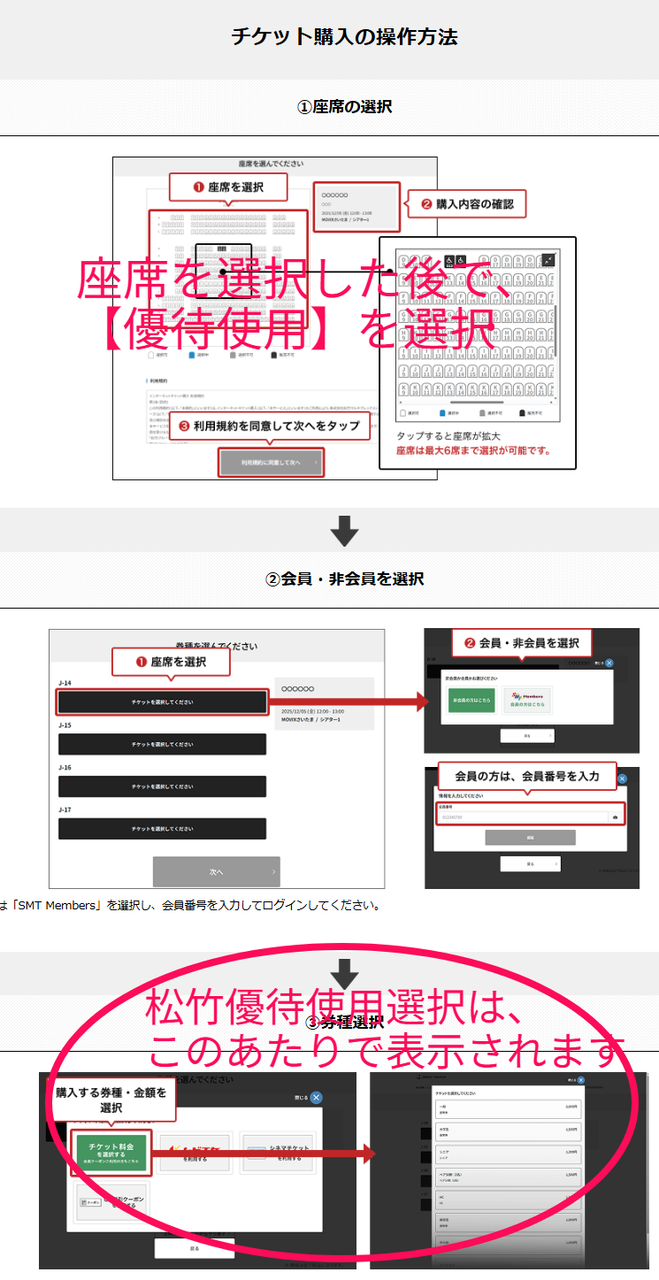Viewport: 659px width, 1280px height.
Task: Click the collapse icon on enlarged seat map
Action: point(547,261)
